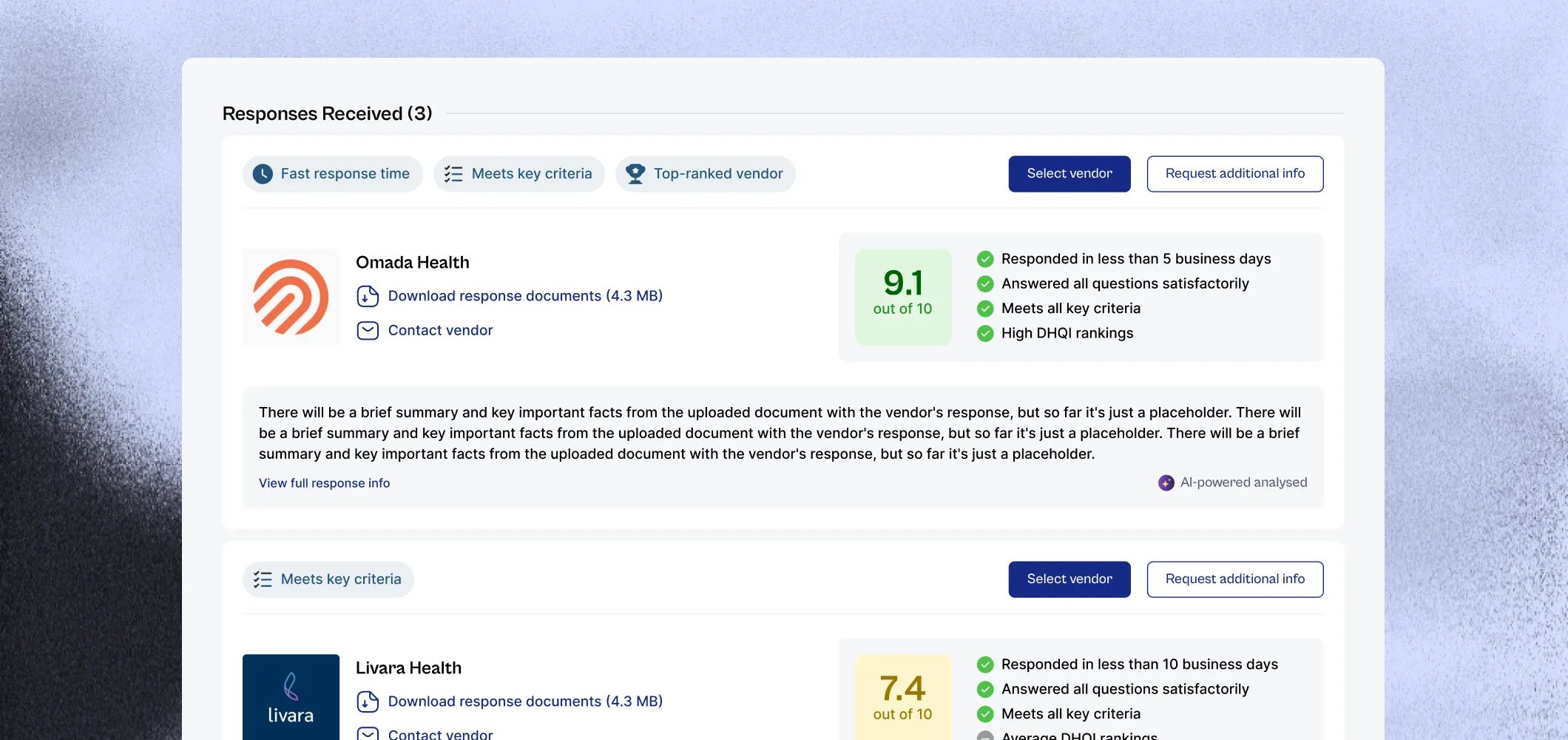Image resolution: width=1568 pixels, height=740 pixels.
Task: Click green check beside Responded in less than 5 business days
Action: tap(985, 259)
